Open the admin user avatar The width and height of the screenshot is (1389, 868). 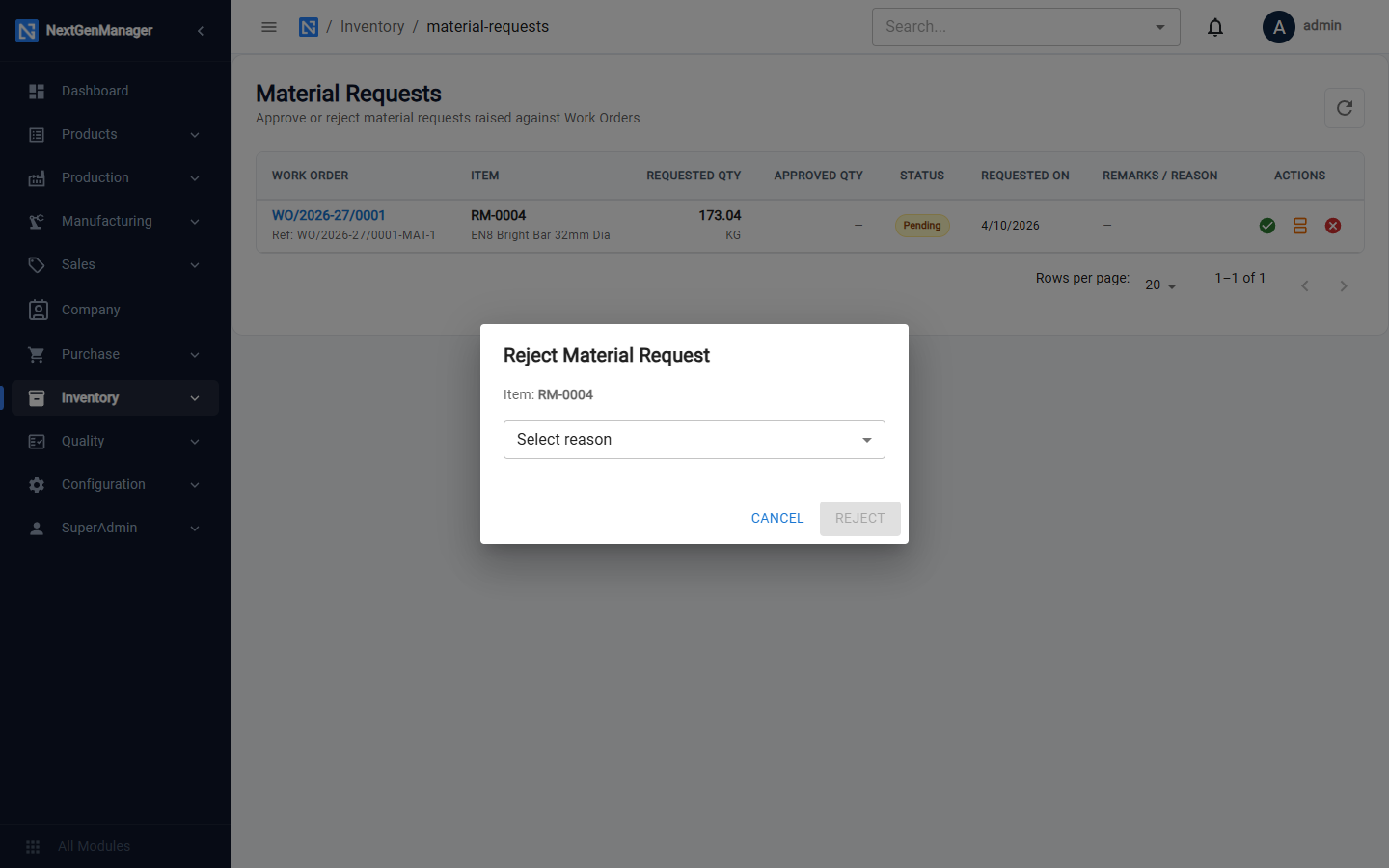[x=1279, y=27]
